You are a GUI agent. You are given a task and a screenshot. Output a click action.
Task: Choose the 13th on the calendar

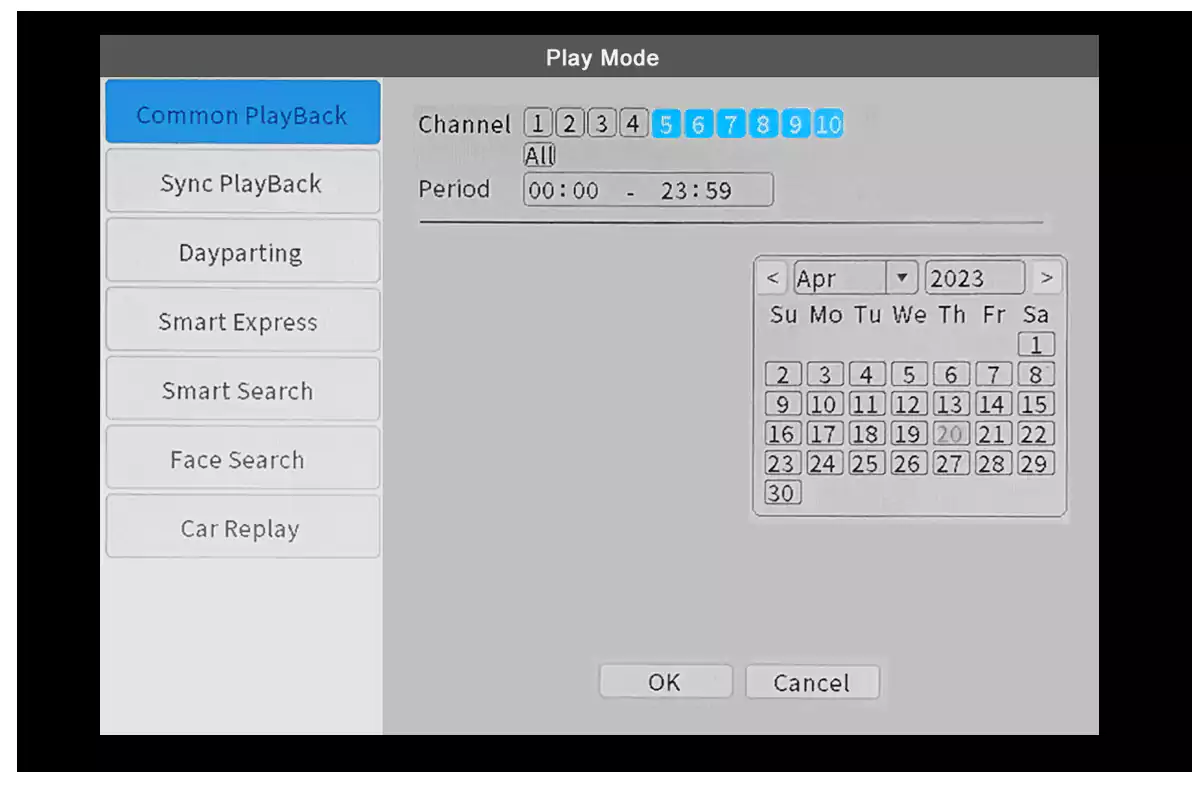[x=951, y=404]
